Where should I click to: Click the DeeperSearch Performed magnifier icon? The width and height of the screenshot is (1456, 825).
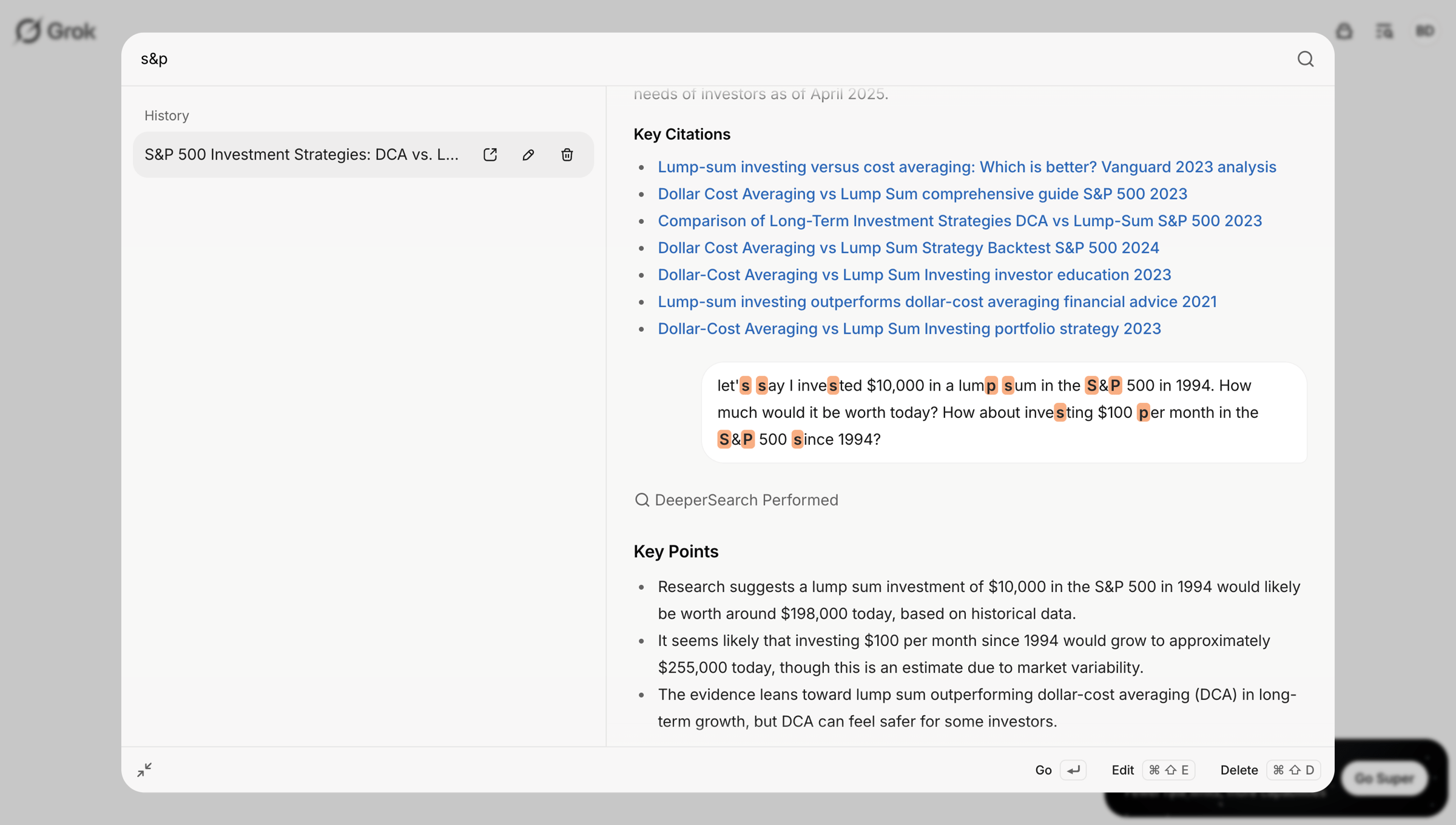[x=642, y=500]
